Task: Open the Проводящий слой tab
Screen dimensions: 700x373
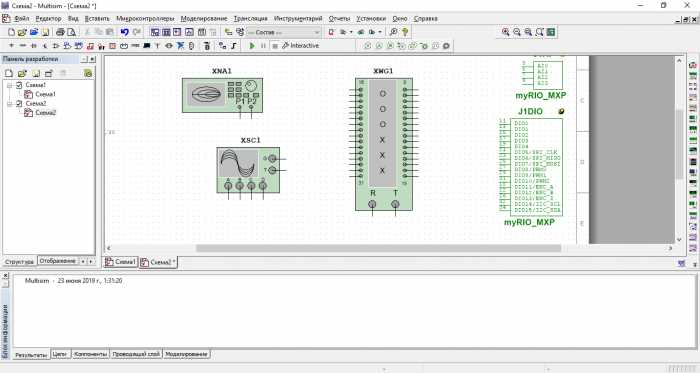Action: point(136,354)
